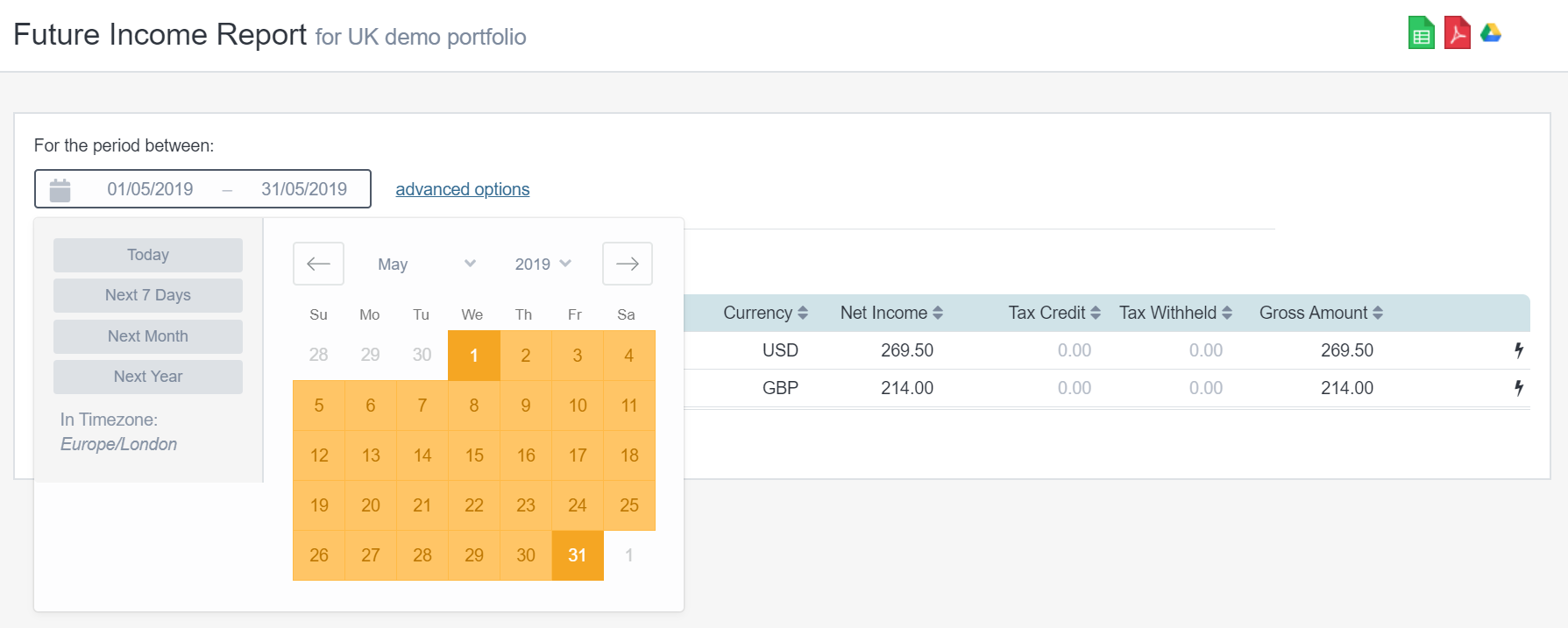Open the 2019 year dropdown

pyautogui.click(x=543, y=264)
